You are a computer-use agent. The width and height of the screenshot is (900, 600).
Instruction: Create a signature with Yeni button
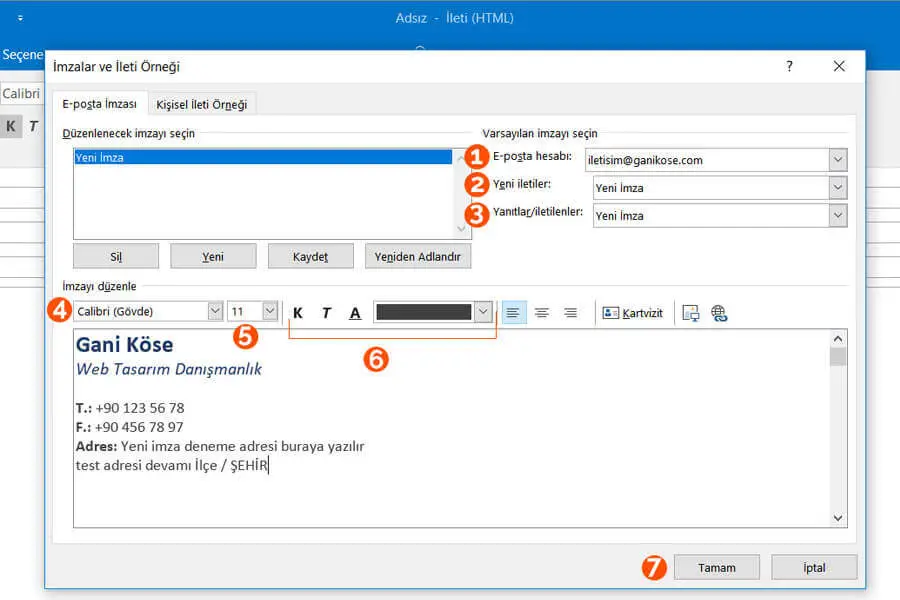(x=213, y=257)
